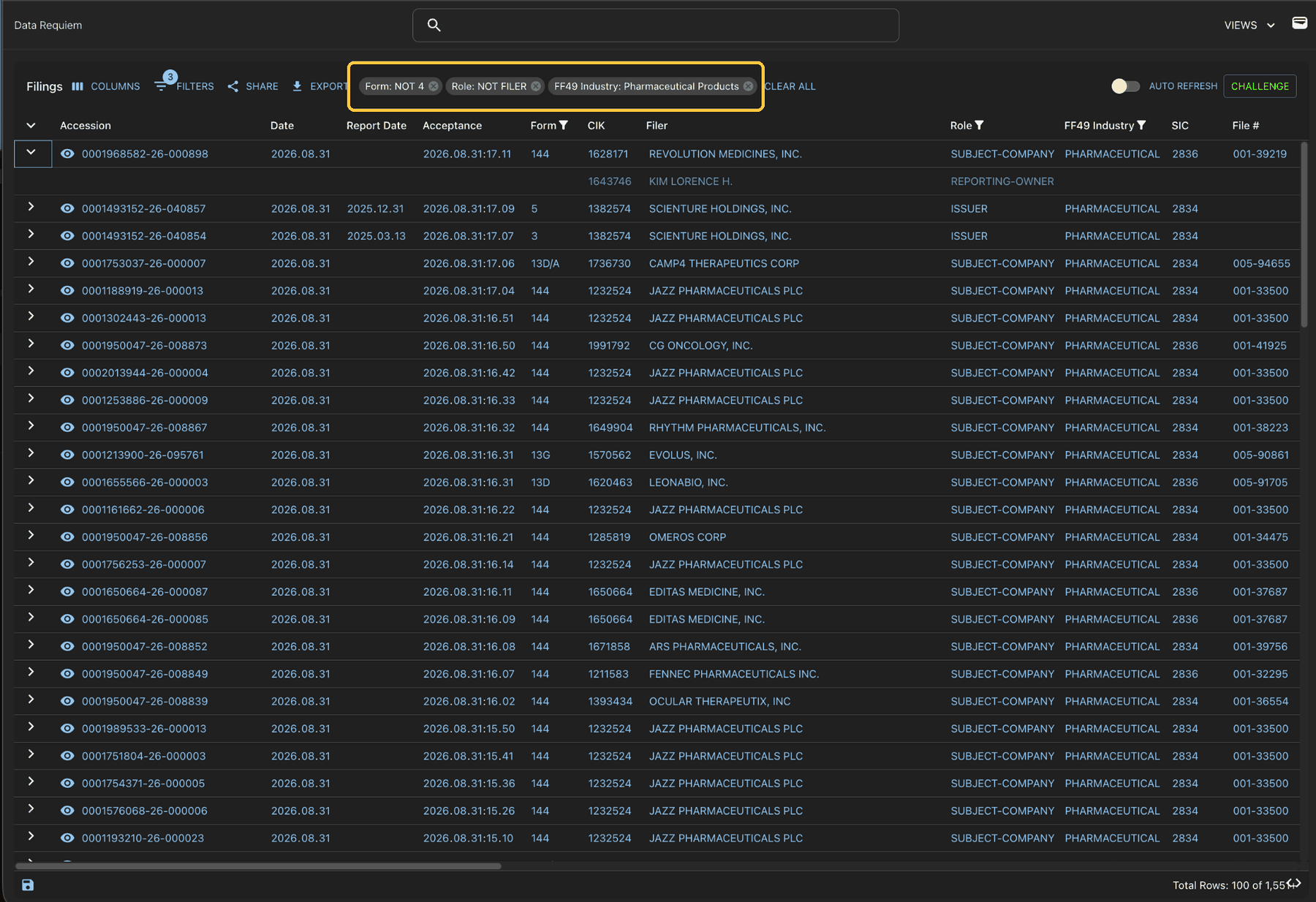
Task: Click the FF49 Industry column filter funnel
Action: (1141, 126)
